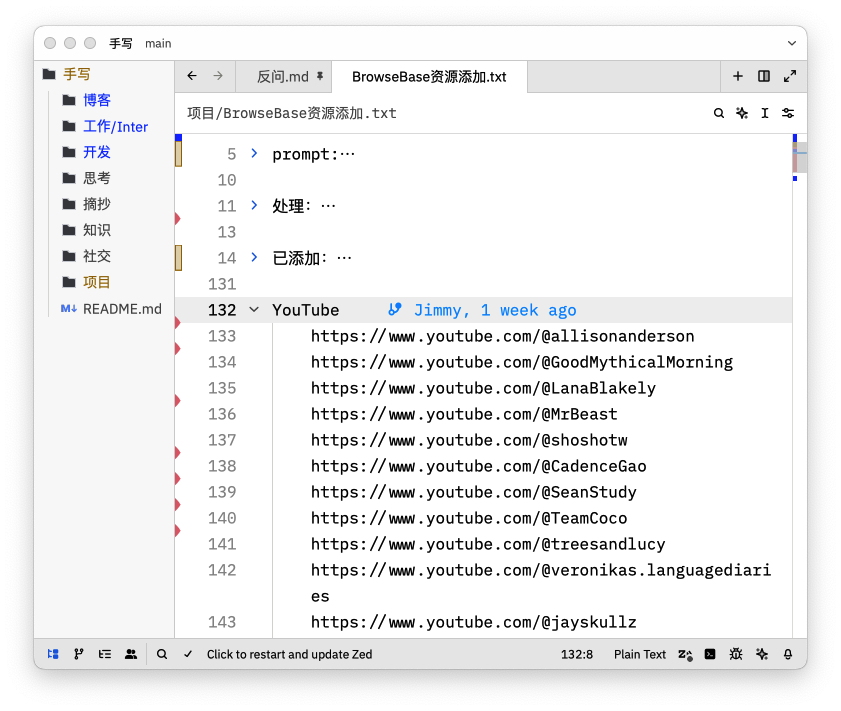
Task: Open buffer search magnifier in editor toolbar
Action: click(x=719, y=113)
